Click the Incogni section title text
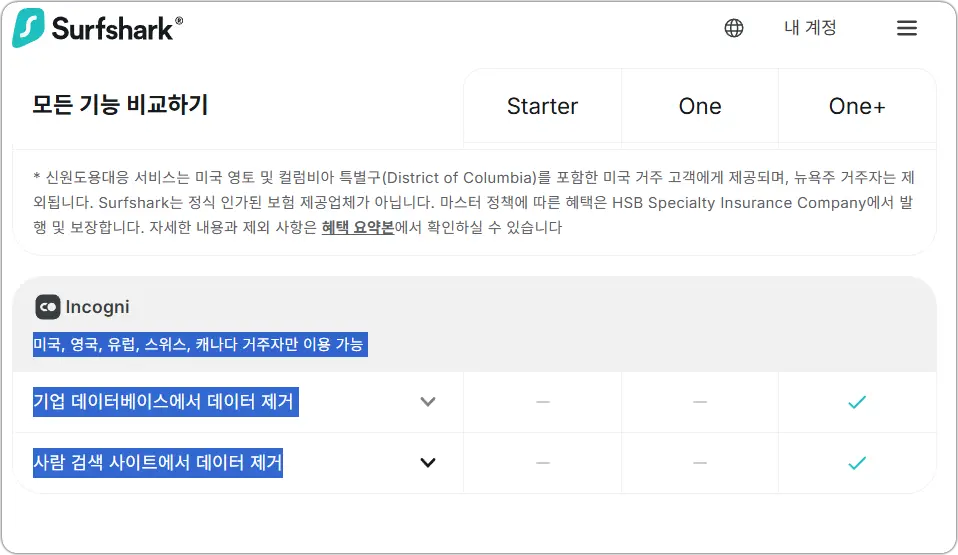This screenshot has width=958, height=555. point(97,307)
